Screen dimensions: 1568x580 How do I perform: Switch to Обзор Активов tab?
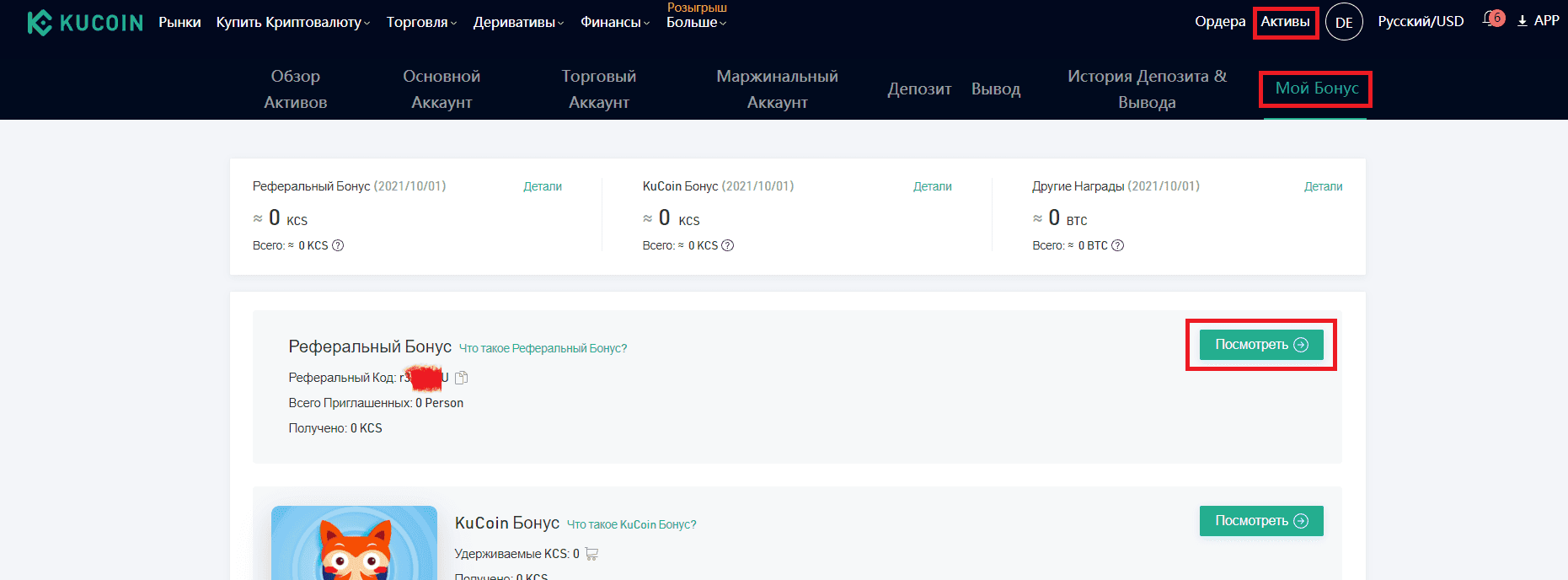pos(296,89)
